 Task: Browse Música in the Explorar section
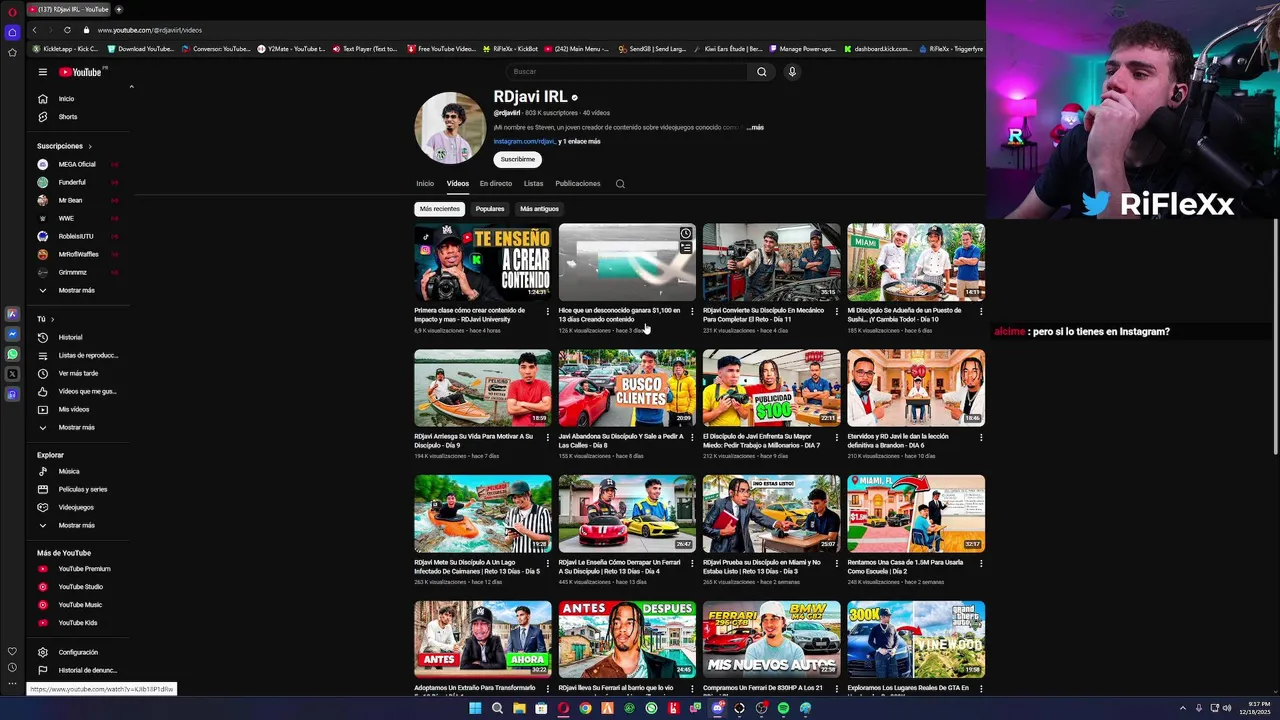click(x=68, y=472)
